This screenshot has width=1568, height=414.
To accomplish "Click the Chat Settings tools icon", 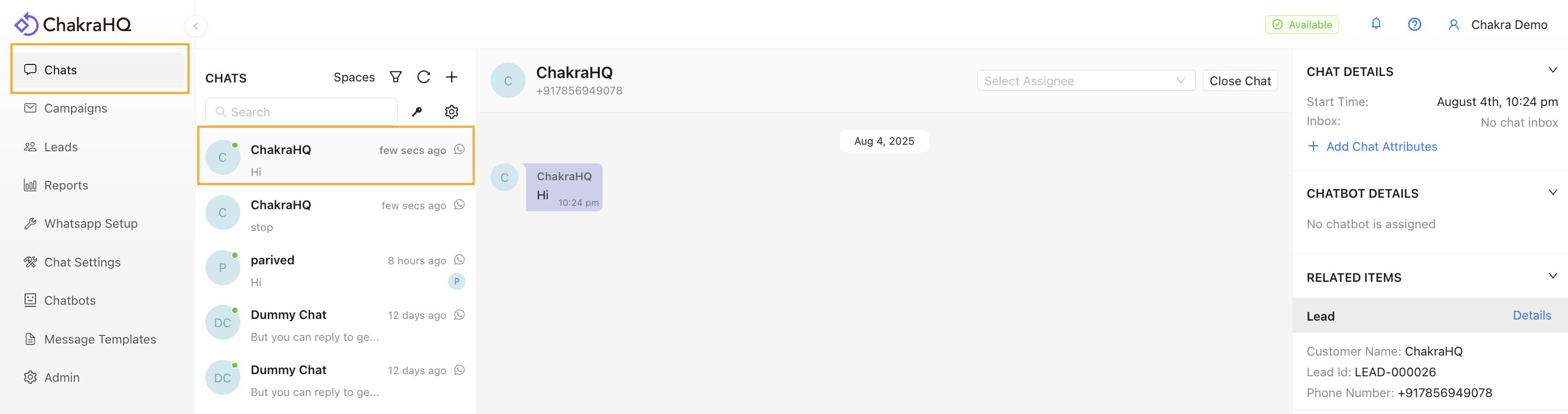I will 30,262.
